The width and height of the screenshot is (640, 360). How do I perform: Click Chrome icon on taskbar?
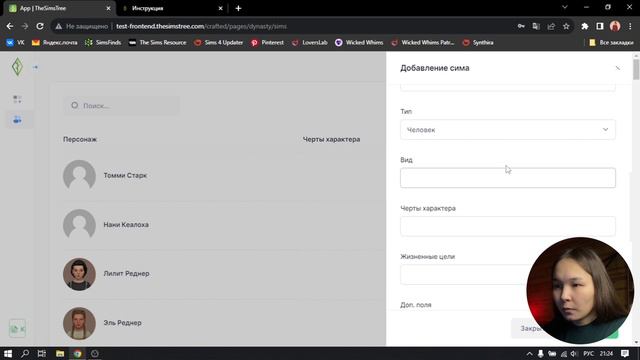click(x=78, y=353)
